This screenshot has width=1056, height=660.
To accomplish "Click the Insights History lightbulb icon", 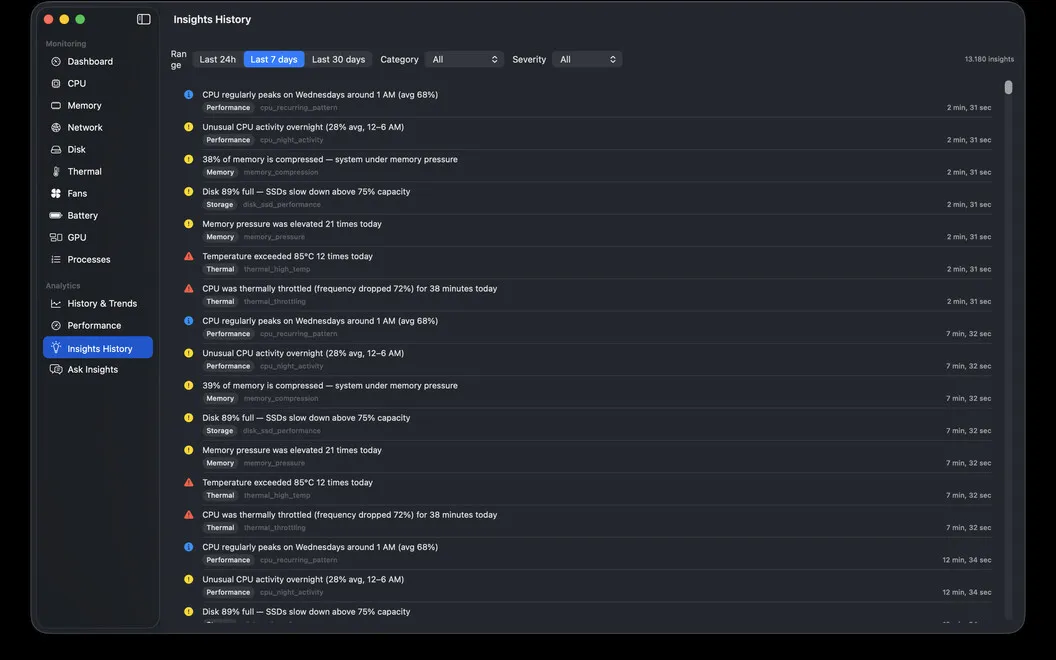I will [x=56, y=348].
